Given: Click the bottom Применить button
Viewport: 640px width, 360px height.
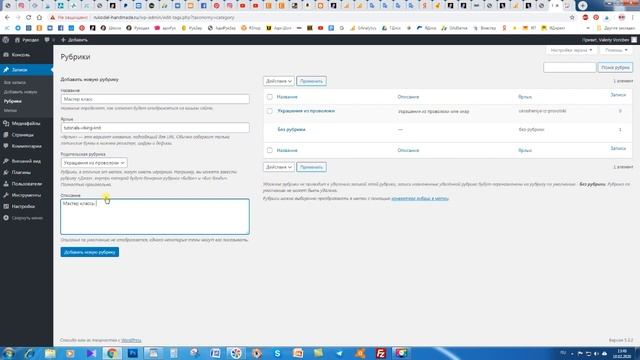Looking at the screenshot, I should 311,167.
